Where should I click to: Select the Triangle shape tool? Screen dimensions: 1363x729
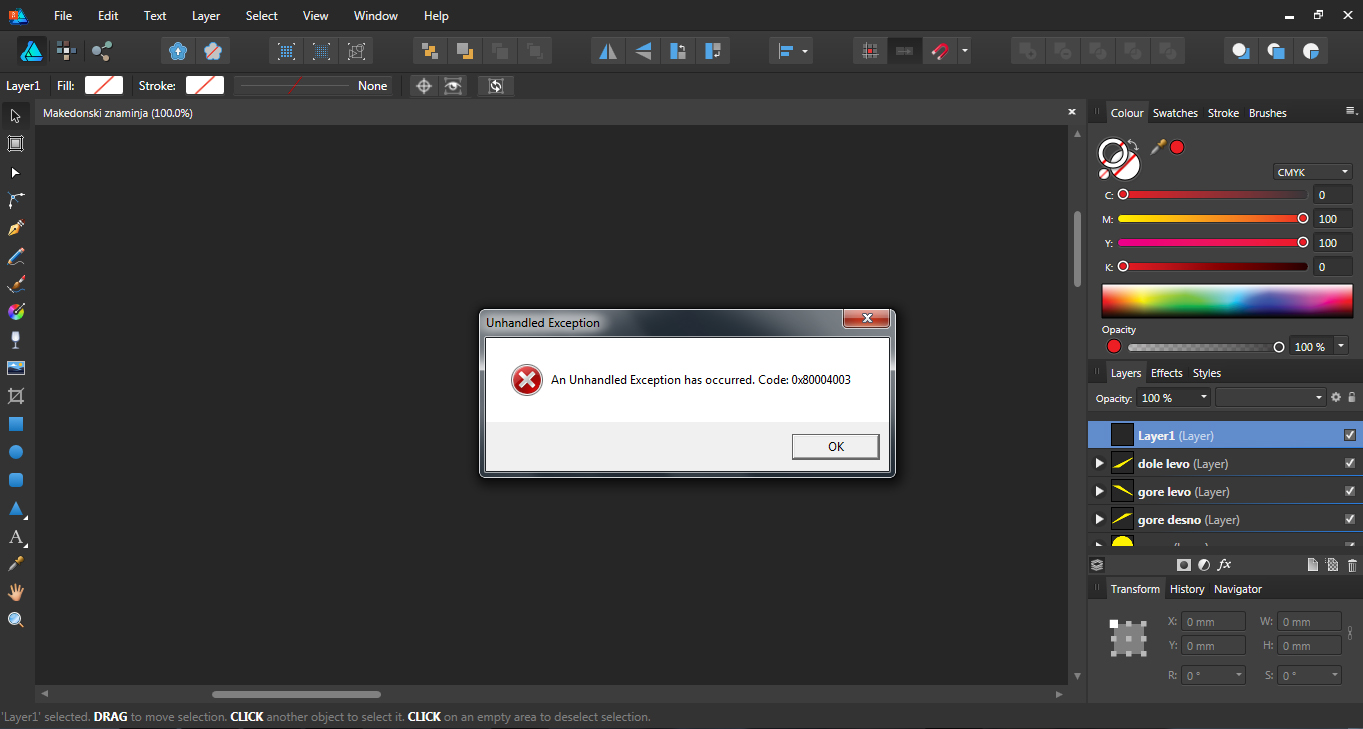(15, 508)
